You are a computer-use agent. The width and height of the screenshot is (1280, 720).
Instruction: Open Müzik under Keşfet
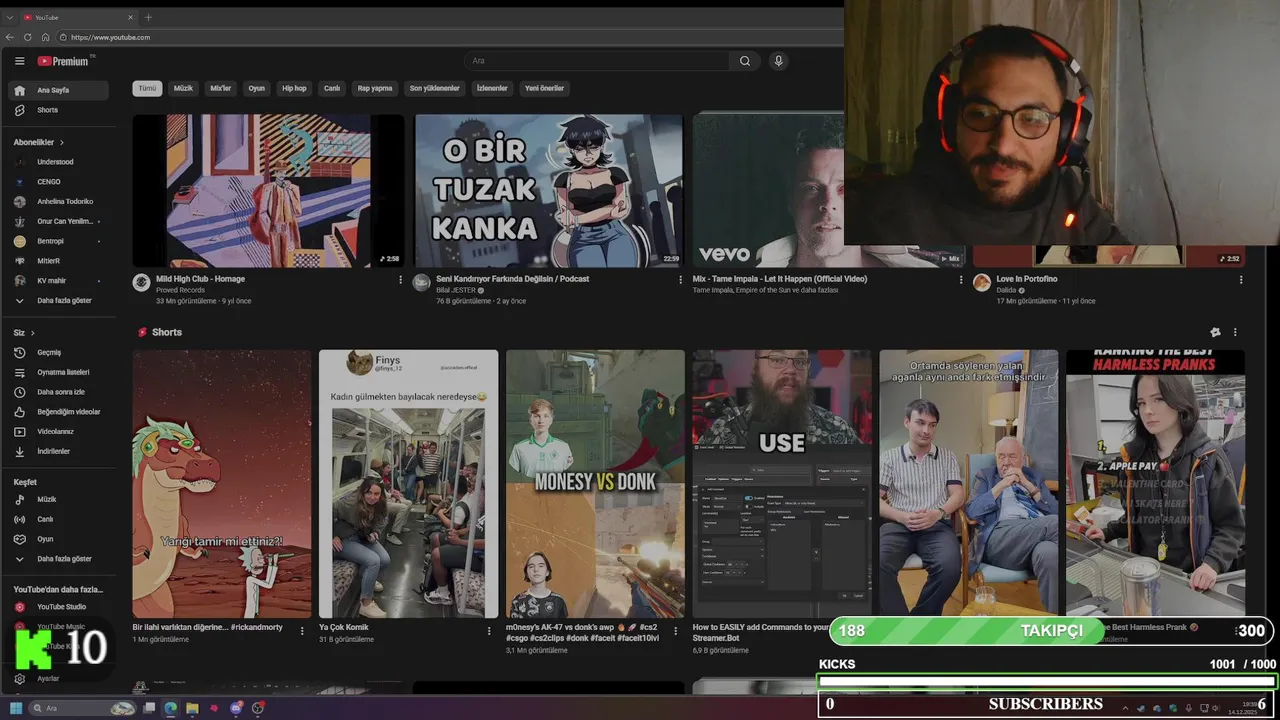tap(58, 499)
